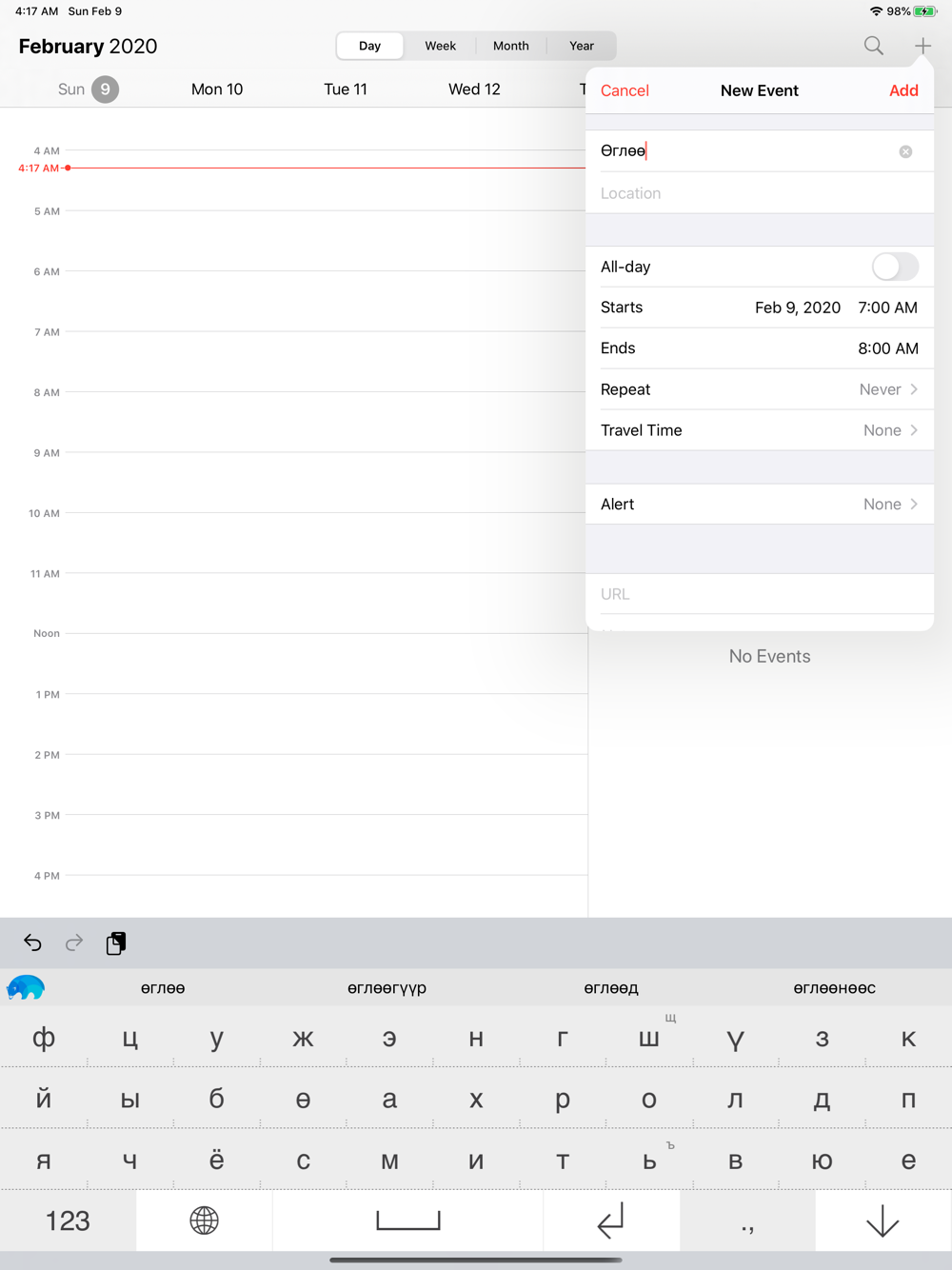This screenshot has height=1270, width=952.
Task: Tap the ы key
Action: pyautogui.click(x=130, y=1100)
